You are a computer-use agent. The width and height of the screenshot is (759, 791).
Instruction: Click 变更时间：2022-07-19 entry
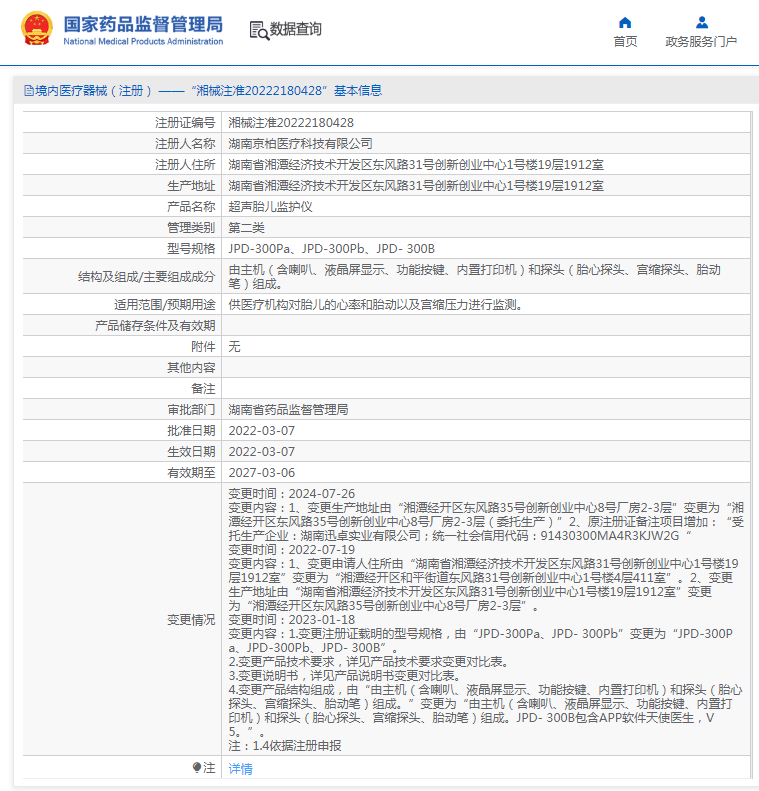291,550
